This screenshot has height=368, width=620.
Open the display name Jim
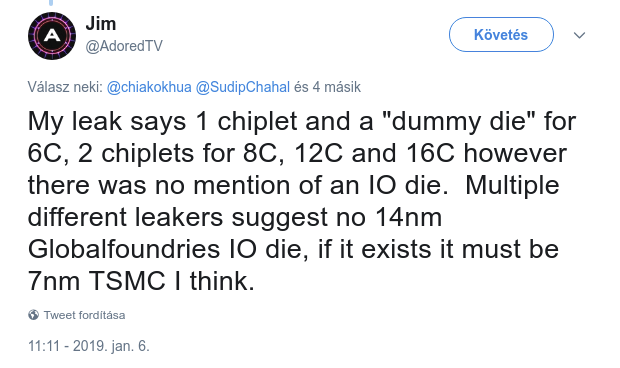[x=101, y=24]
